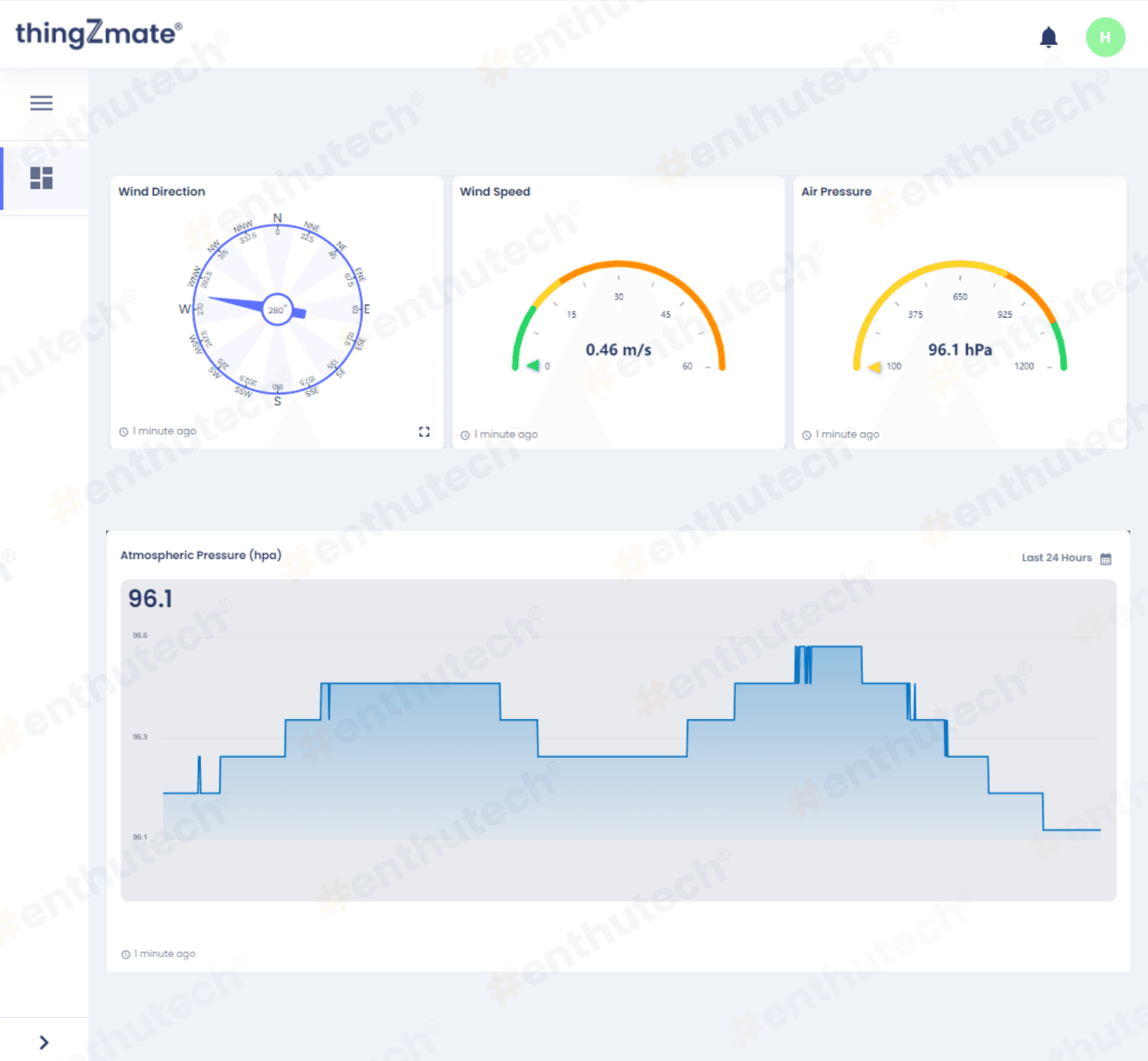Click the large 96.1 value above the chart
1148x1061 pixels.
point(150,599)
